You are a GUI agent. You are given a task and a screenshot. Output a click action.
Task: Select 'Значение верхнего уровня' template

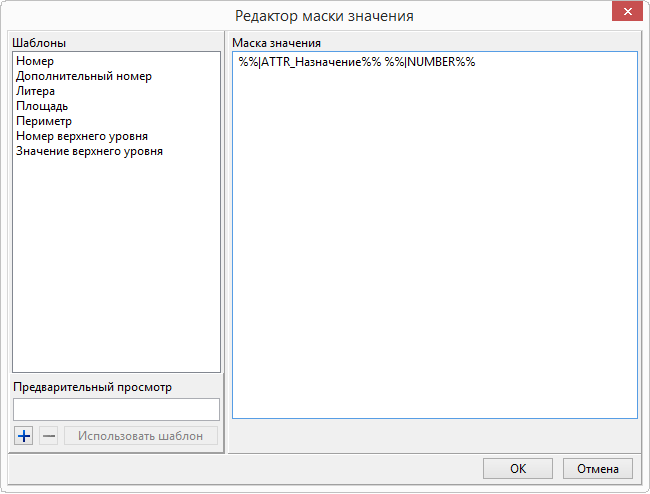click(x=89, y=151)
